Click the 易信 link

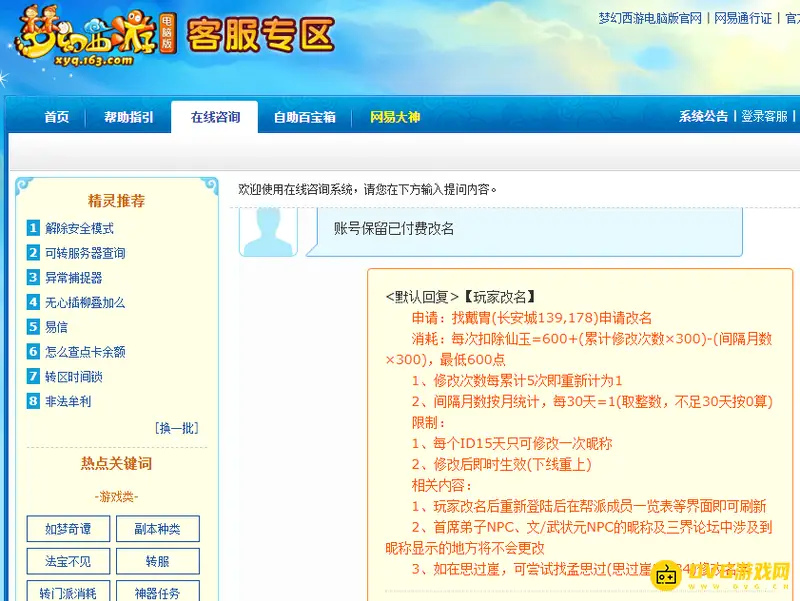(x=57, y=327)
